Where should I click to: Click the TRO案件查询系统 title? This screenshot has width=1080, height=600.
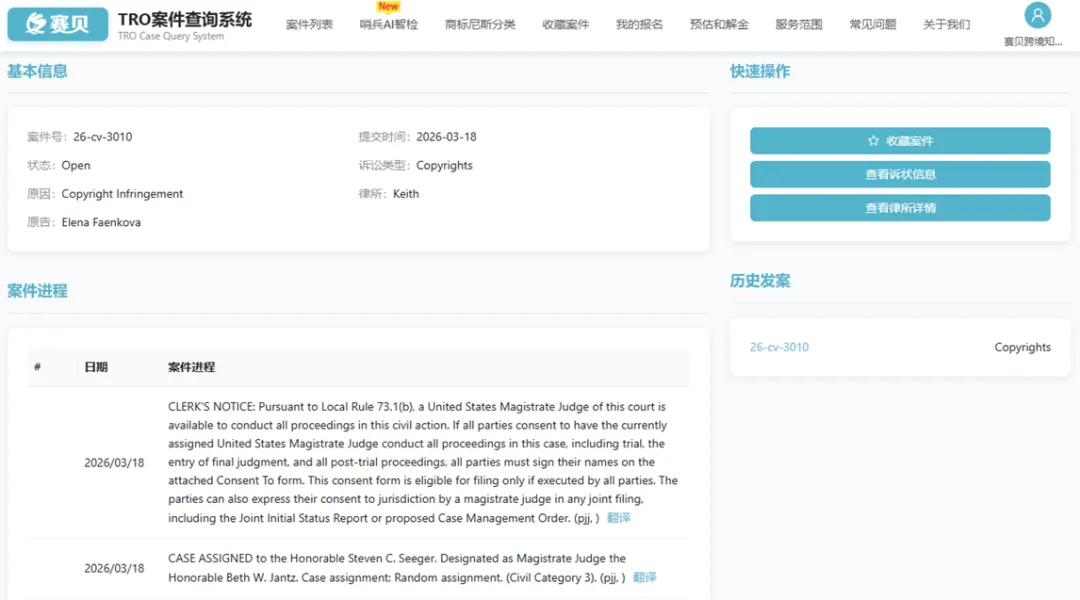tap(185, 20)
